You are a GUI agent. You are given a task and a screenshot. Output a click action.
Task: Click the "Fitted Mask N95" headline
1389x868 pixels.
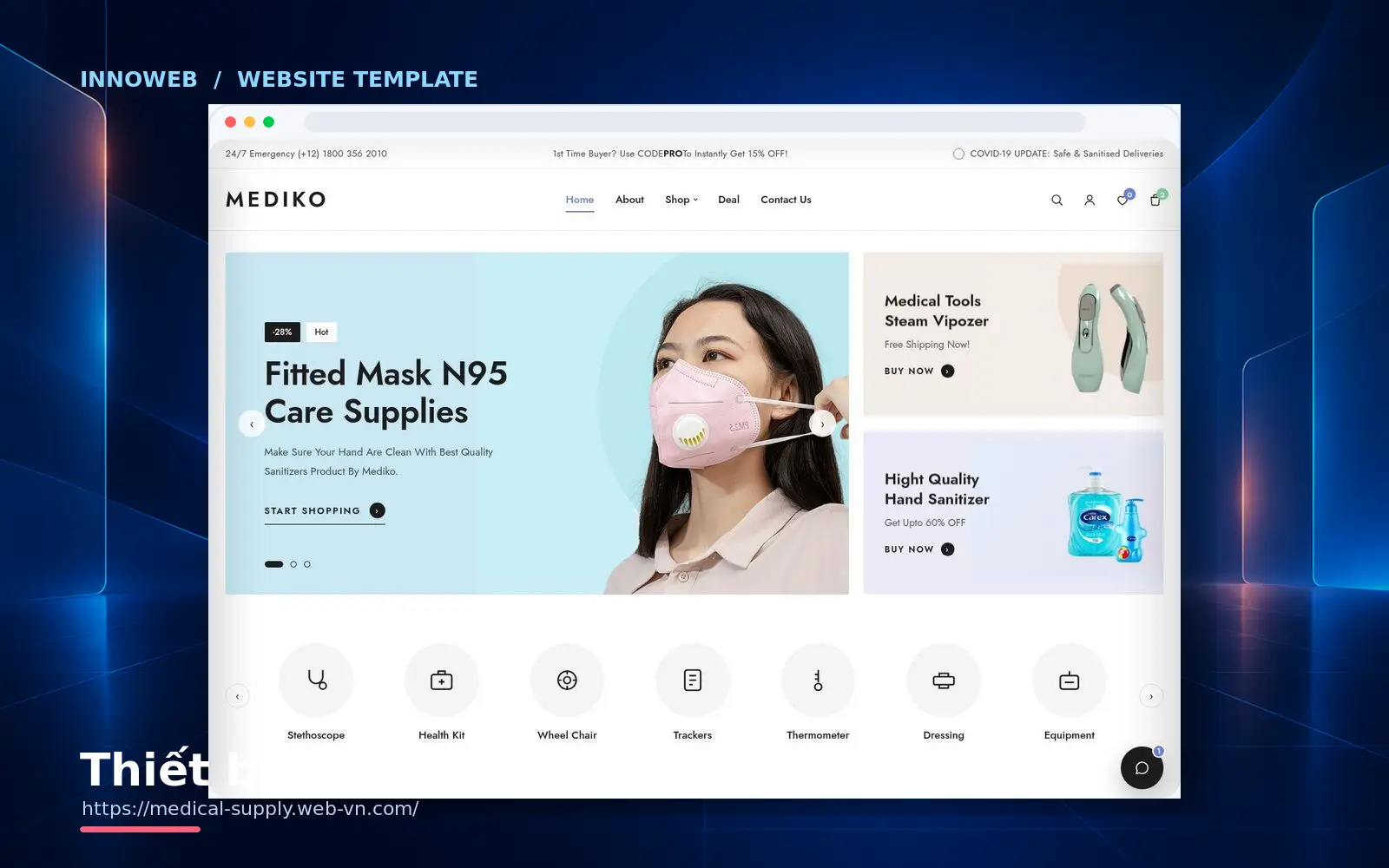pyautogui.click(x=386, y=374)
